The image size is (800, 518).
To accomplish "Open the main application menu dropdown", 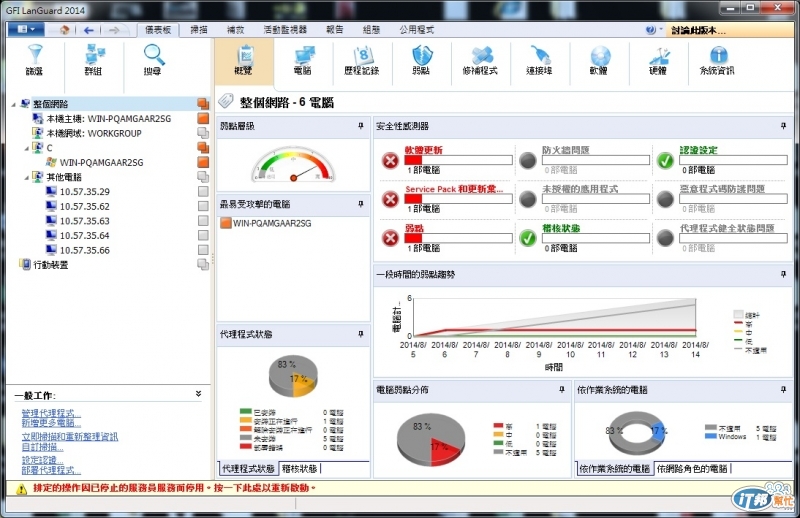I will click(x=26, y=30).
